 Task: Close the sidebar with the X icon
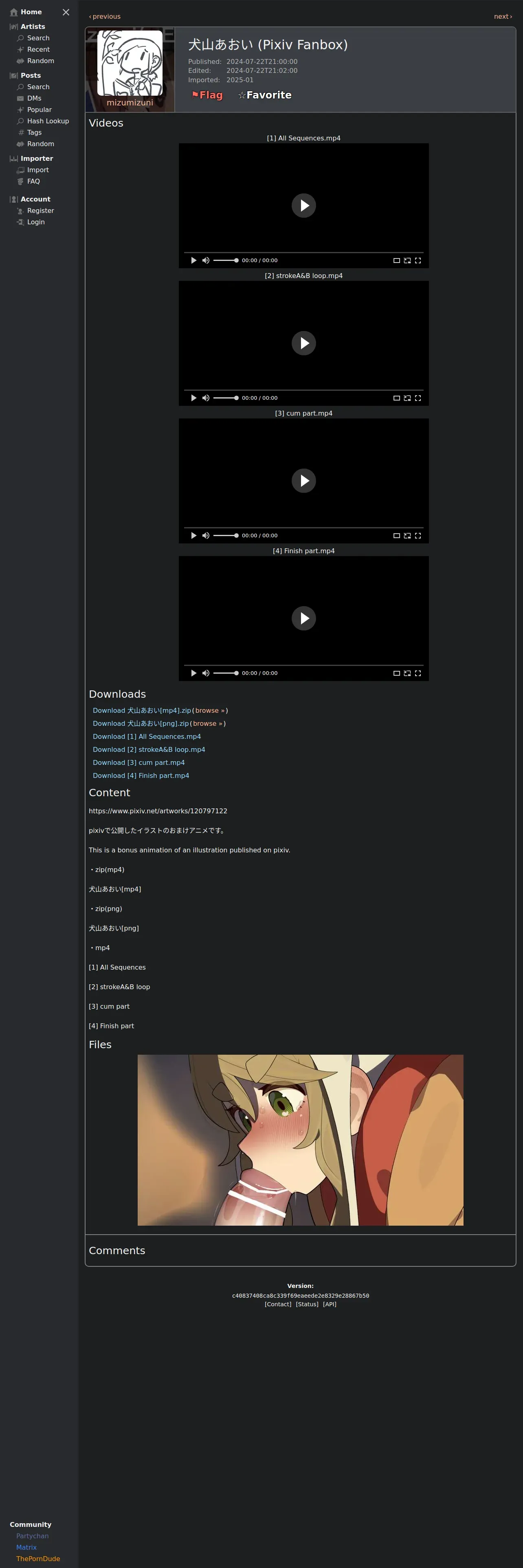(66, 12)
